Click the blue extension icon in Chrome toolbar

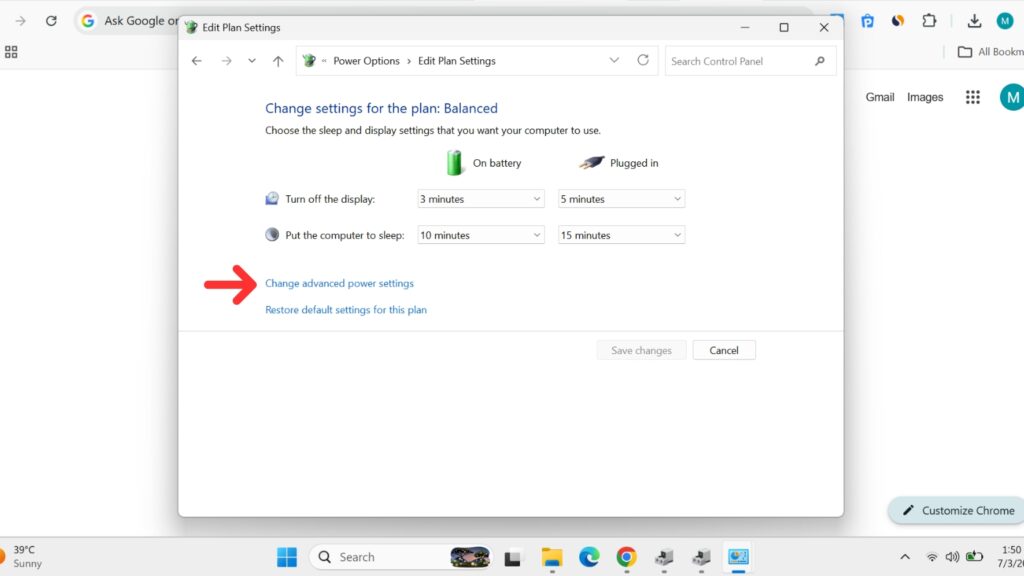coord(867,21)
